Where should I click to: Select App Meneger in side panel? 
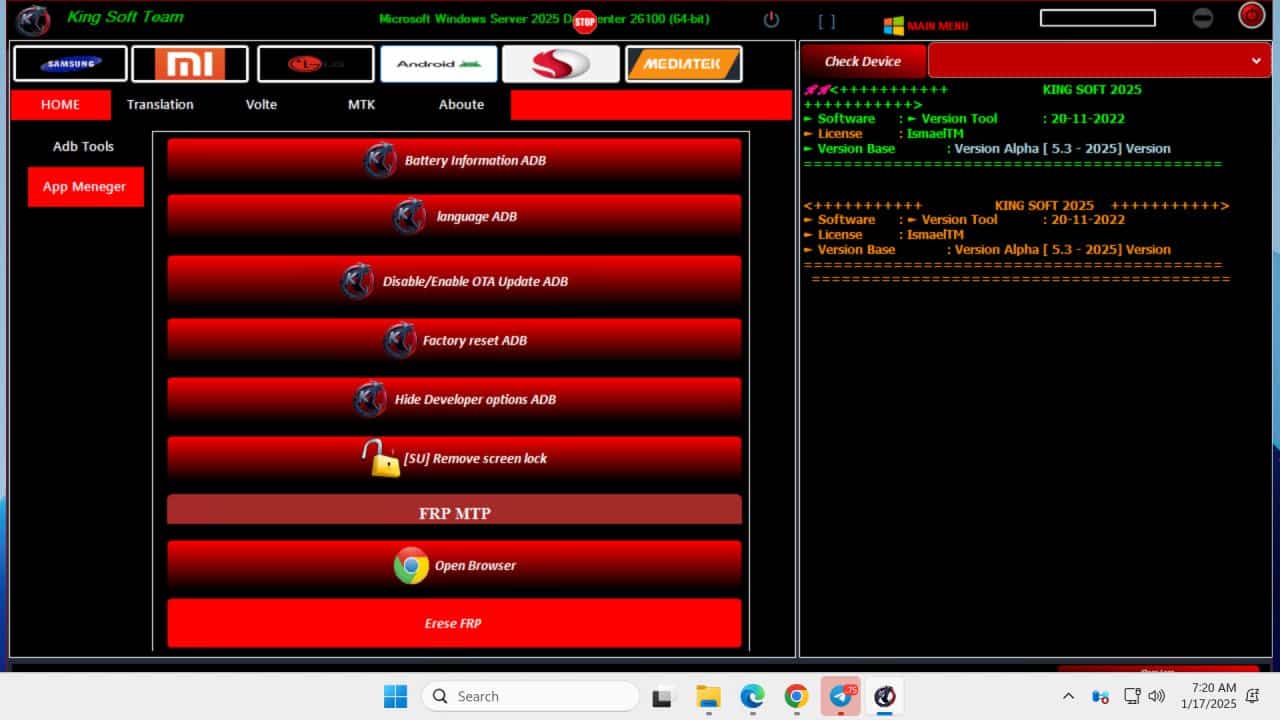[x=85, y=187]
